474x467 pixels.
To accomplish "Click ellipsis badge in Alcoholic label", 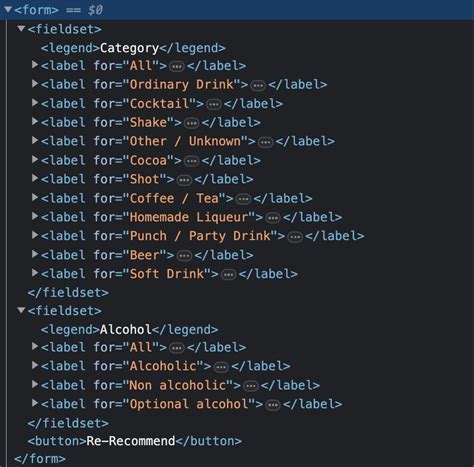I will 221,367.
